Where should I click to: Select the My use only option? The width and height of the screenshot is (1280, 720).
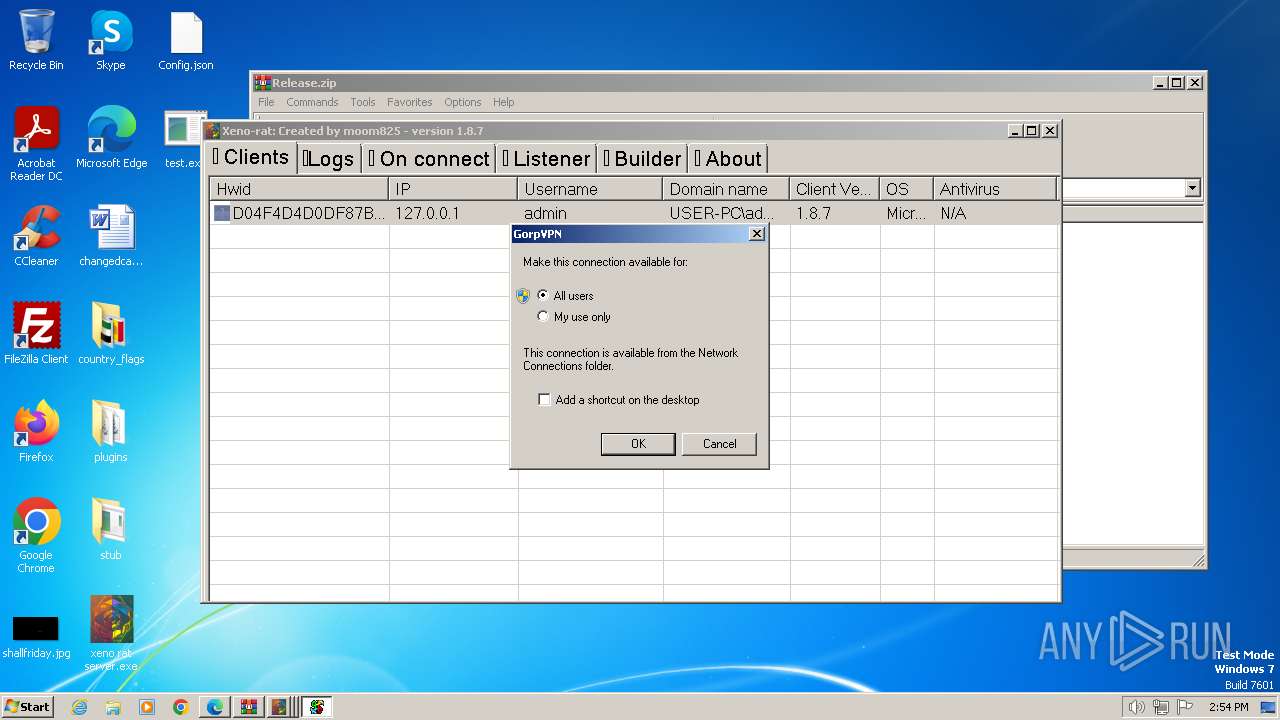coord(574,317)
